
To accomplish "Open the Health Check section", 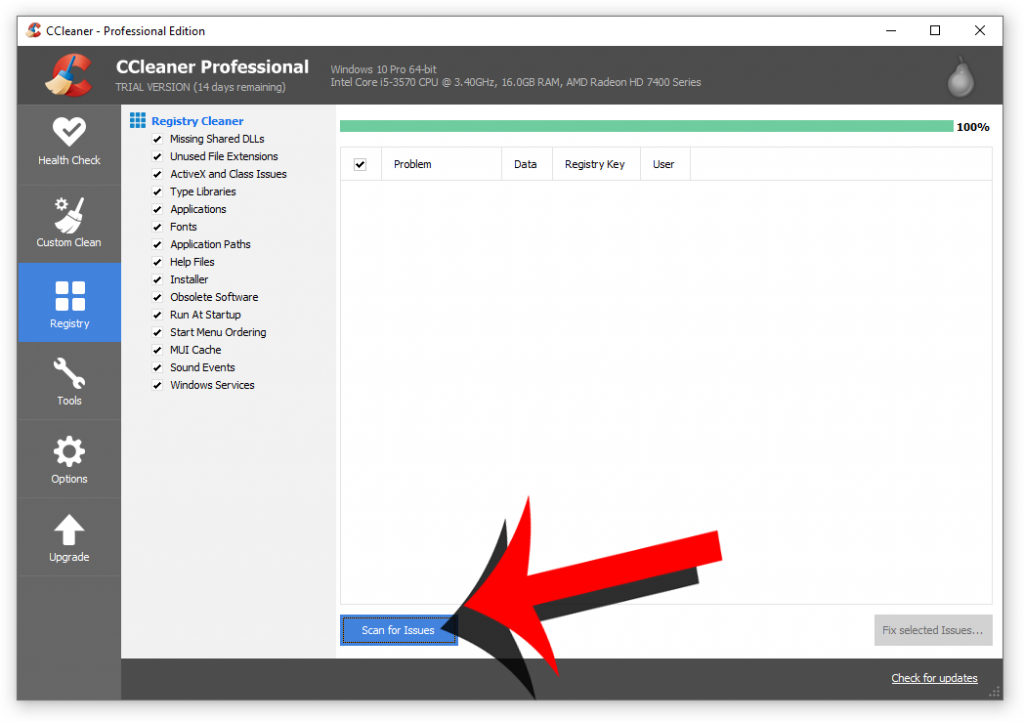I will click(69, 144).
